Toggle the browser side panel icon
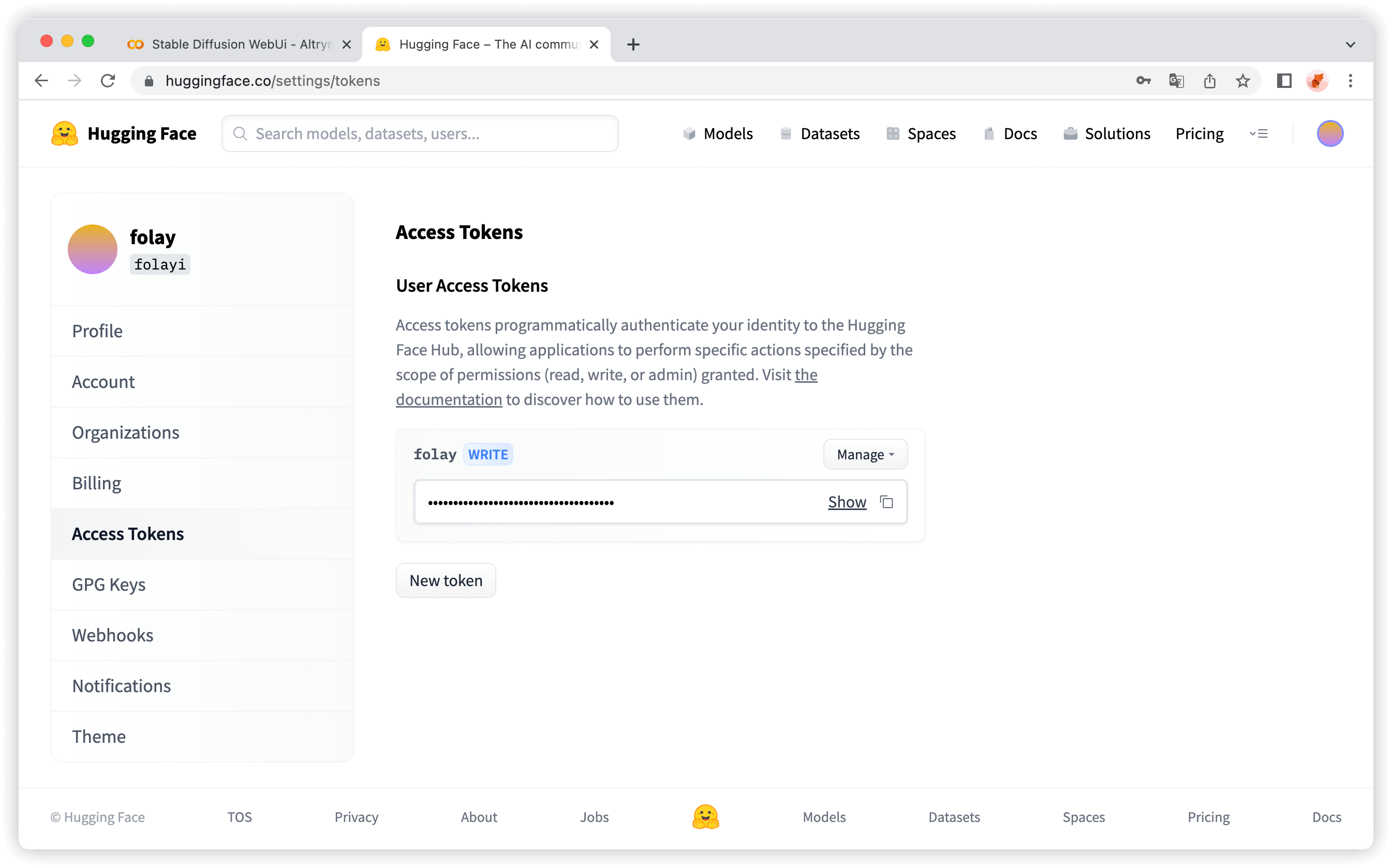Viewport: 1392px width, 868px height. point(1284,81)
